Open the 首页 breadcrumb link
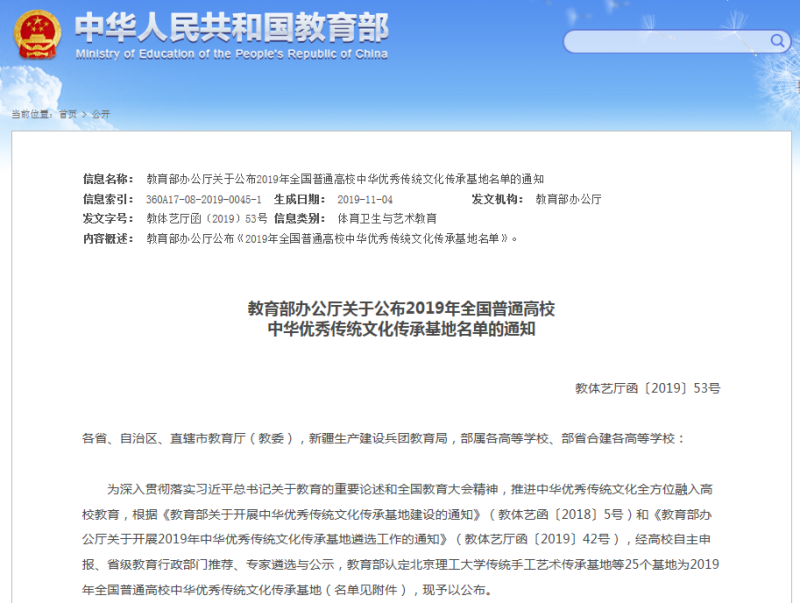Viewport: 800px width, 603px height. click(67, 114)
